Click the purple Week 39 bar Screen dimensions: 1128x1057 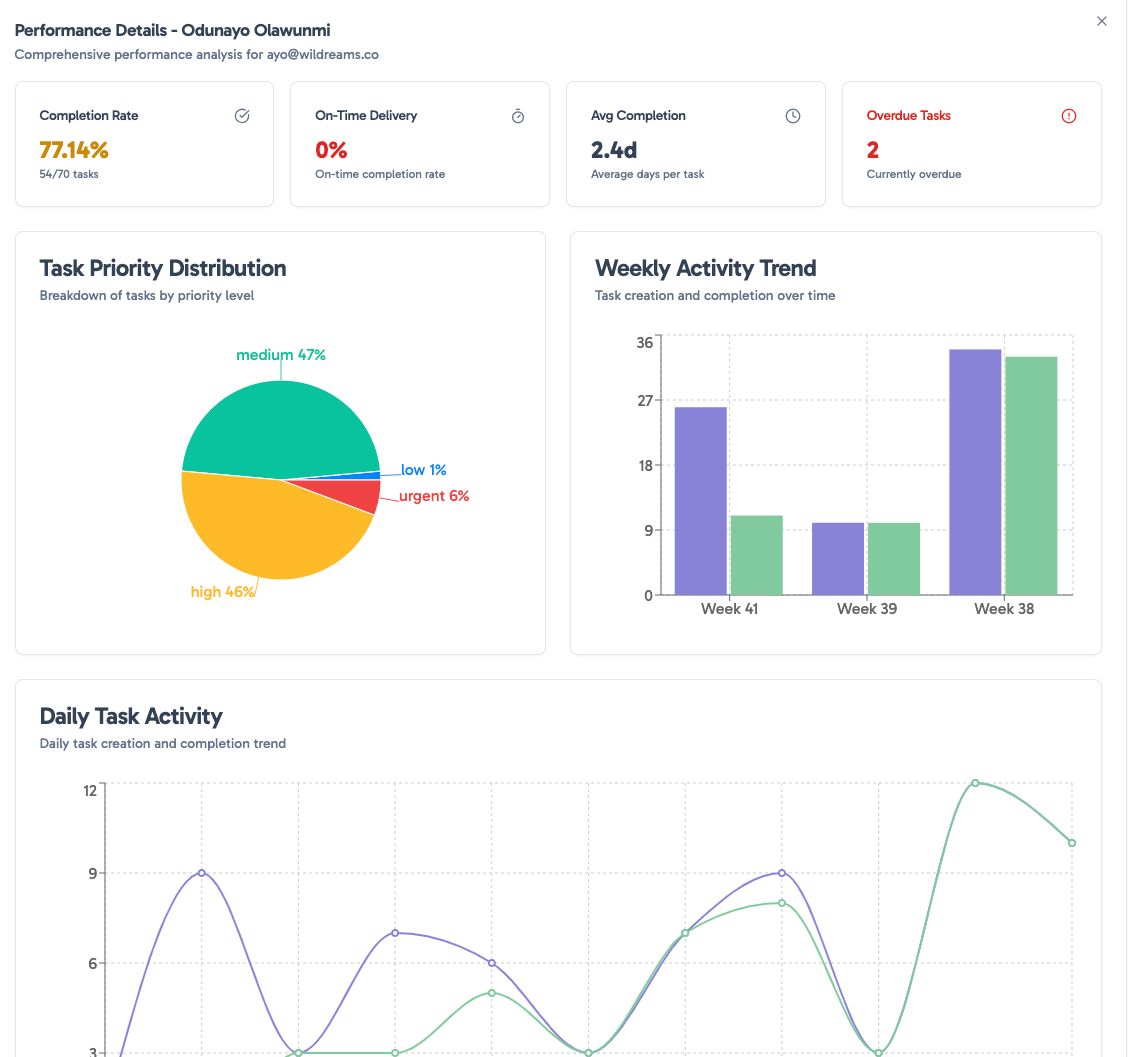tap(838, 558)
